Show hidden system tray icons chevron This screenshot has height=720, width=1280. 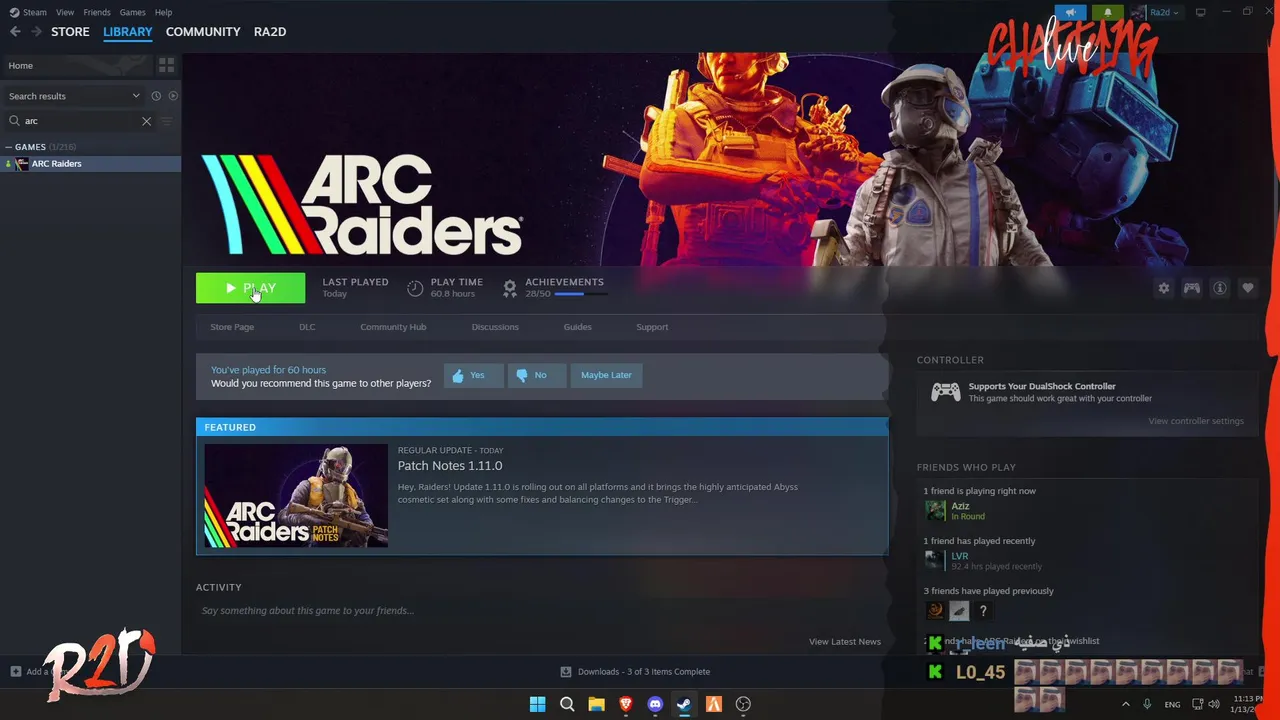coord(1125,704)
